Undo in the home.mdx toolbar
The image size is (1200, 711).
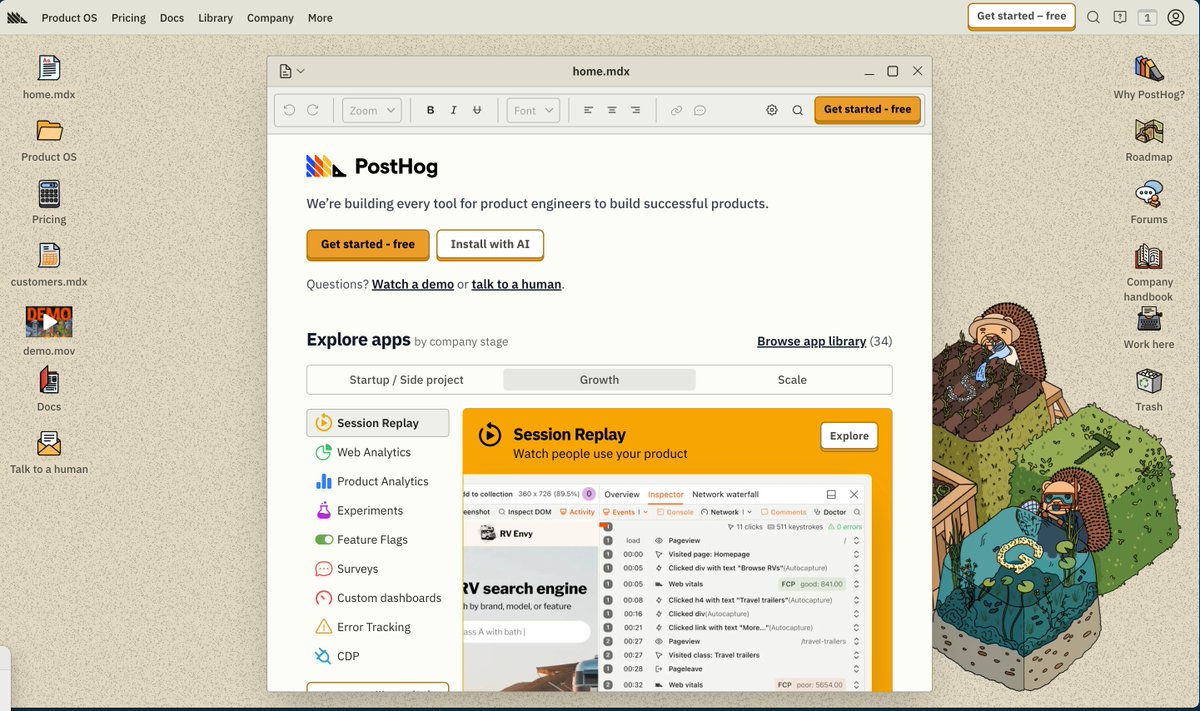coord(289,110)
